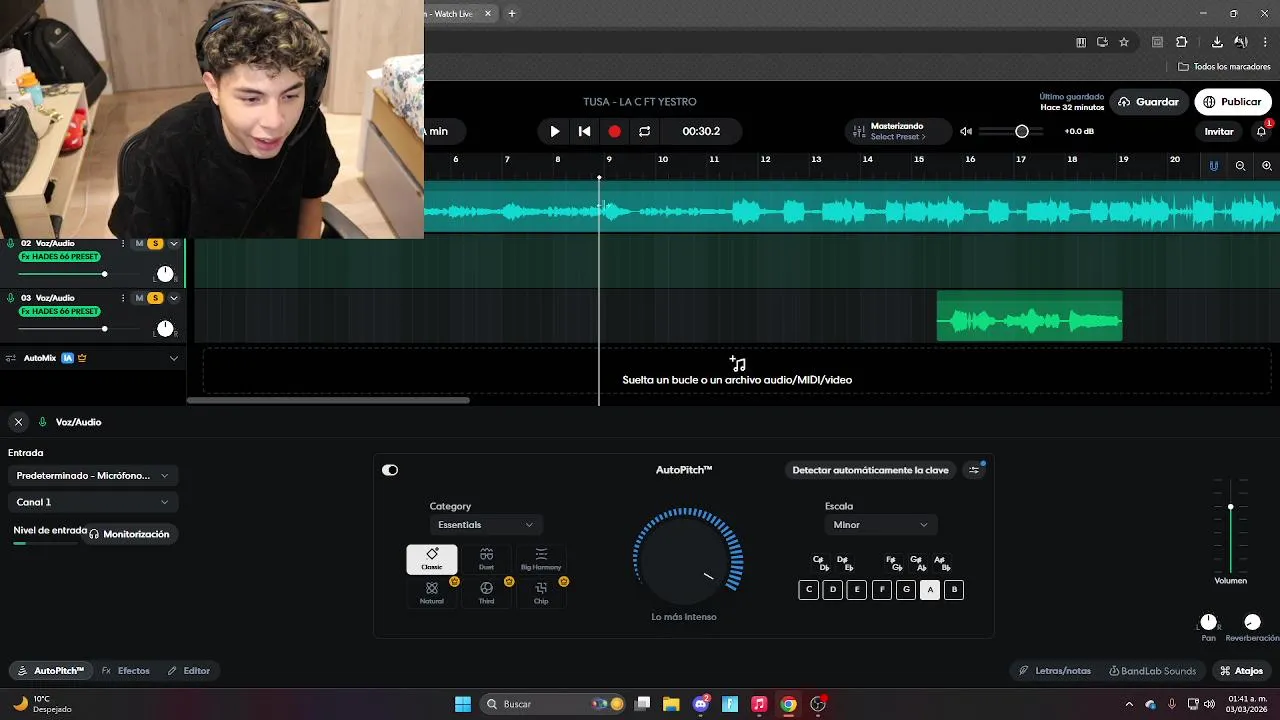The width and height of the screenshot is (1280, 720).
Task: Select the Third AutoPitch preset
Action: point(486,593)
